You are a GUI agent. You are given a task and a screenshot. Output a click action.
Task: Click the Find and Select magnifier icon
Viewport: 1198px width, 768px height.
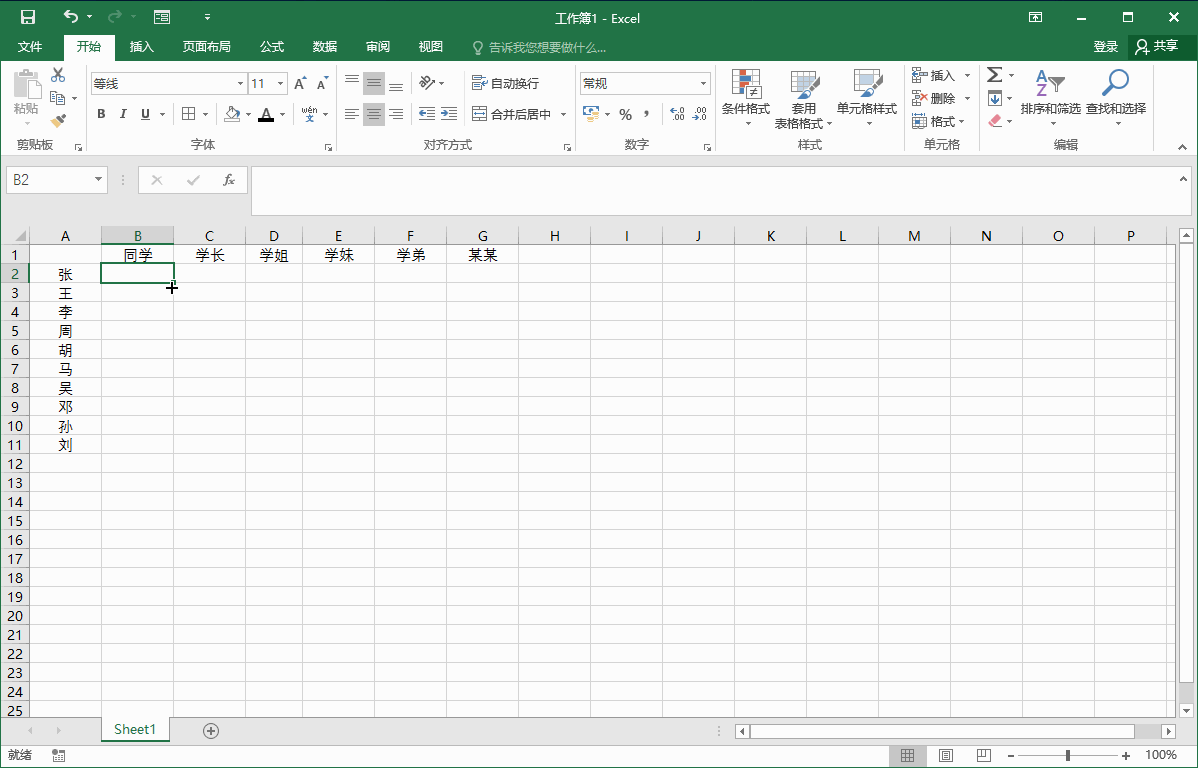tap(1115, 83)
